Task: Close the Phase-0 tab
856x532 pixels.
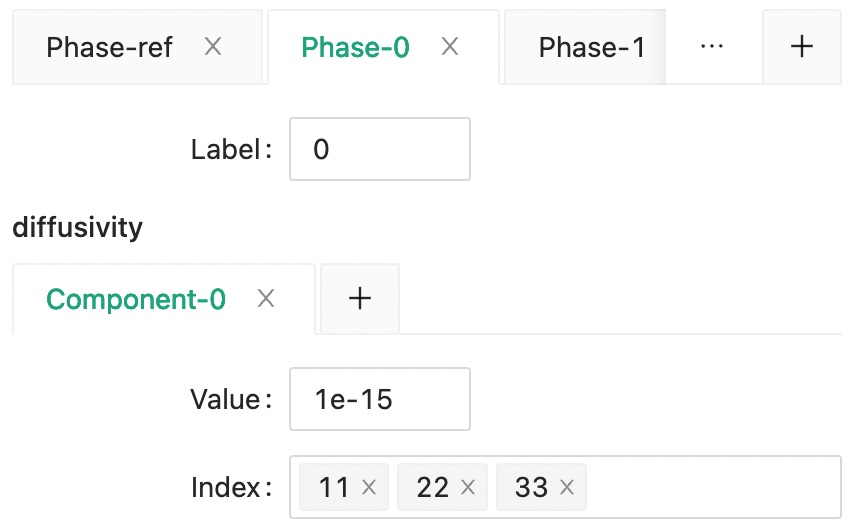Action: [450, 47]
